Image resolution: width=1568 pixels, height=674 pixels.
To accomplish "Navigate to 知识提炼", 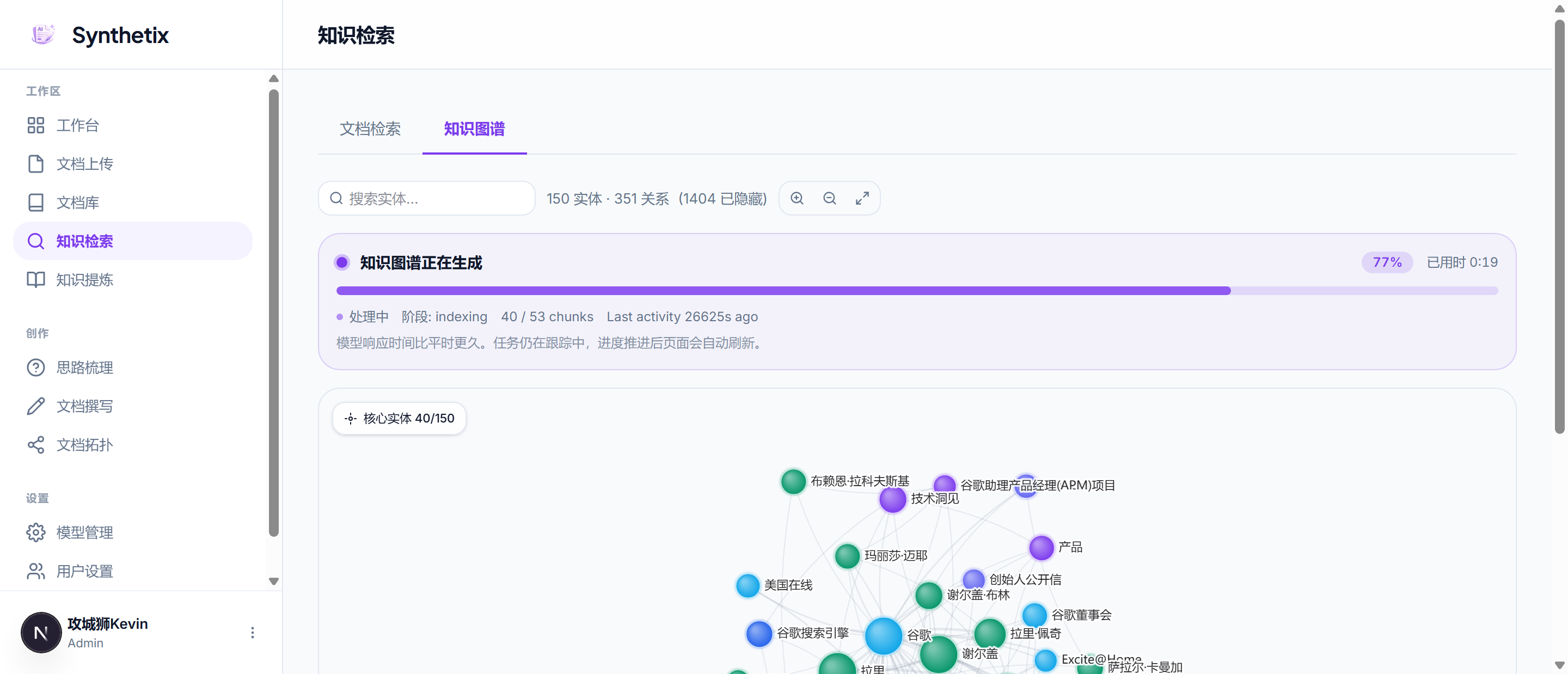I will [133, 279].
